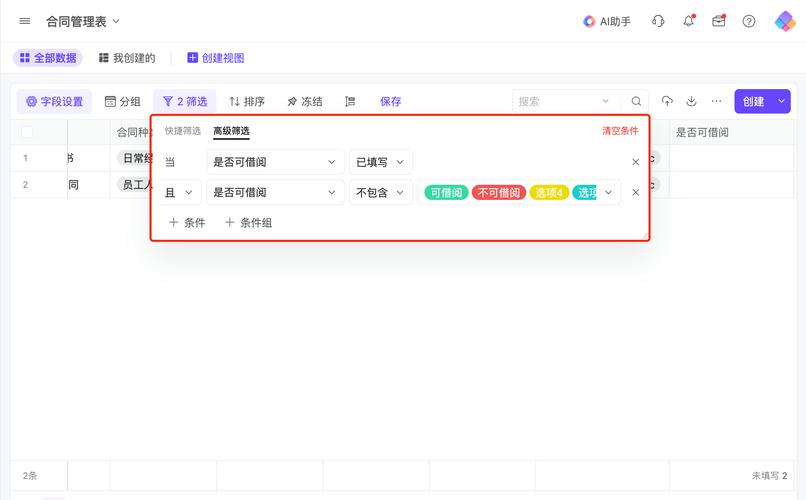Focus the 搜索 search input field
The width and height of the screenshot is (806, 500).
555,101
